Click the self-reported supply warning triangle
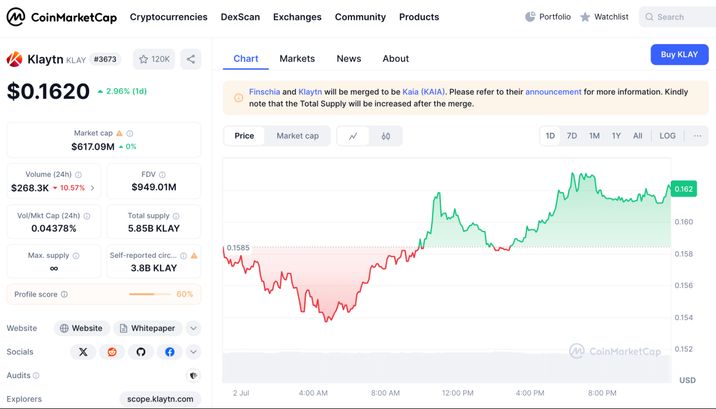Viewport: 716px width, 409px height. 194,256
